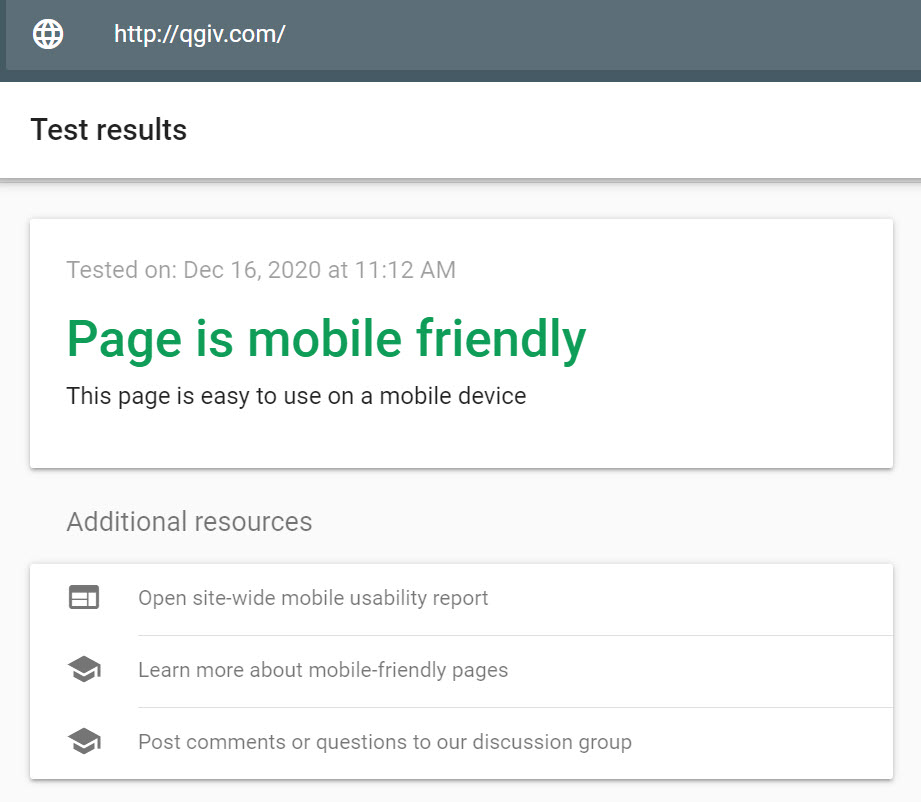The height and width of the screenshot is (802, 921).
Task: Click the dark URL header bar
Action: pos(460,35)
